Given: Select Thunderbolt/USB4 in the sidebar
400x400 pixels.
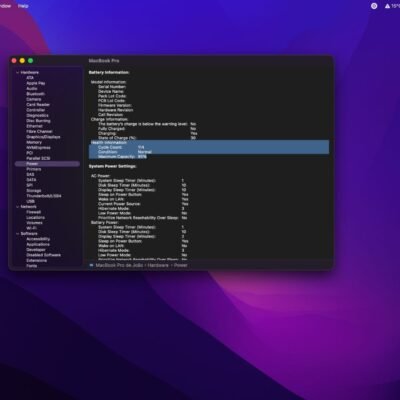Looking at the screenshot, I should 44,196.
